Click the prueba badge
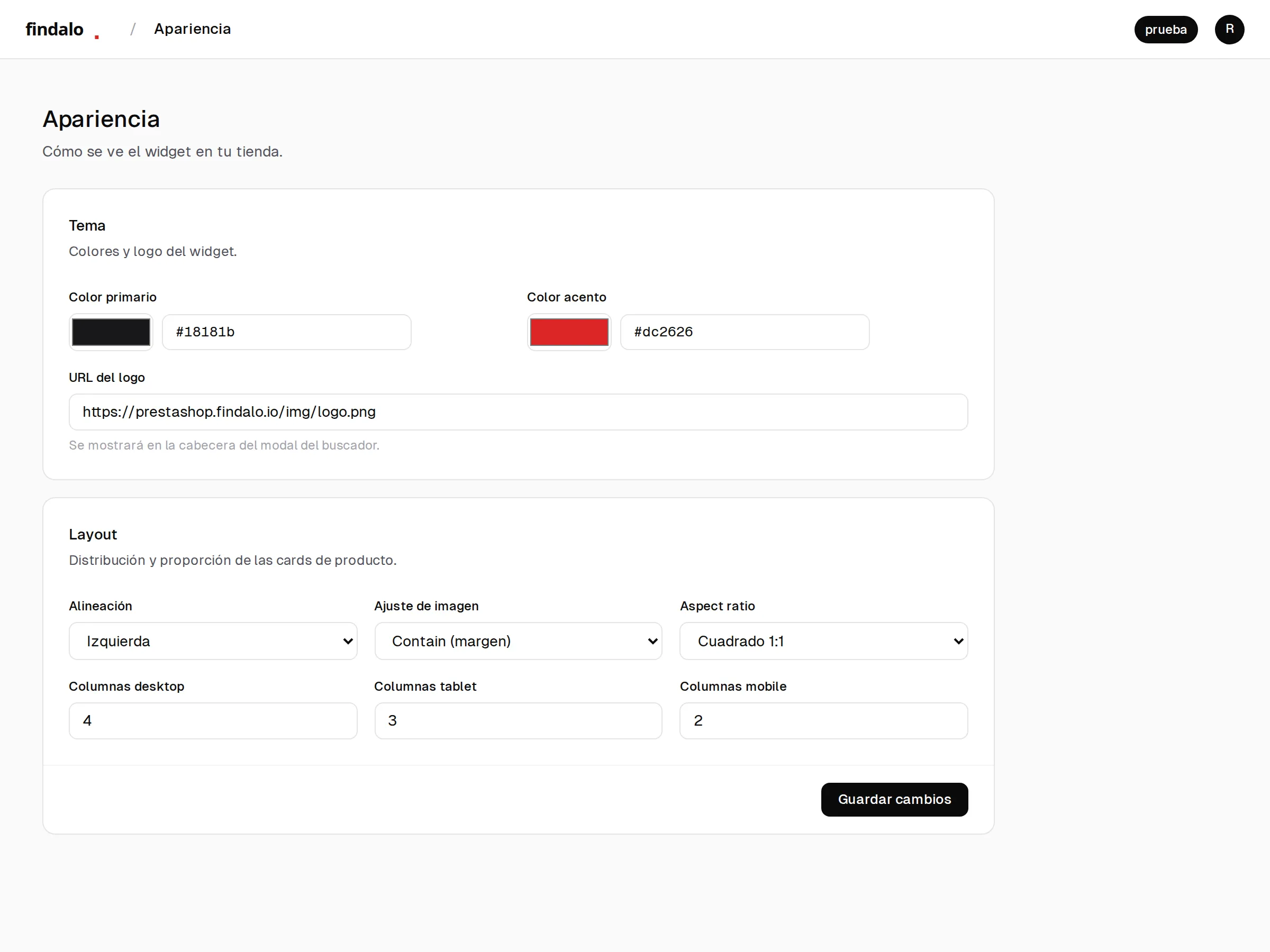This screenshot has height=952, width=1270. pos(1166,30)
